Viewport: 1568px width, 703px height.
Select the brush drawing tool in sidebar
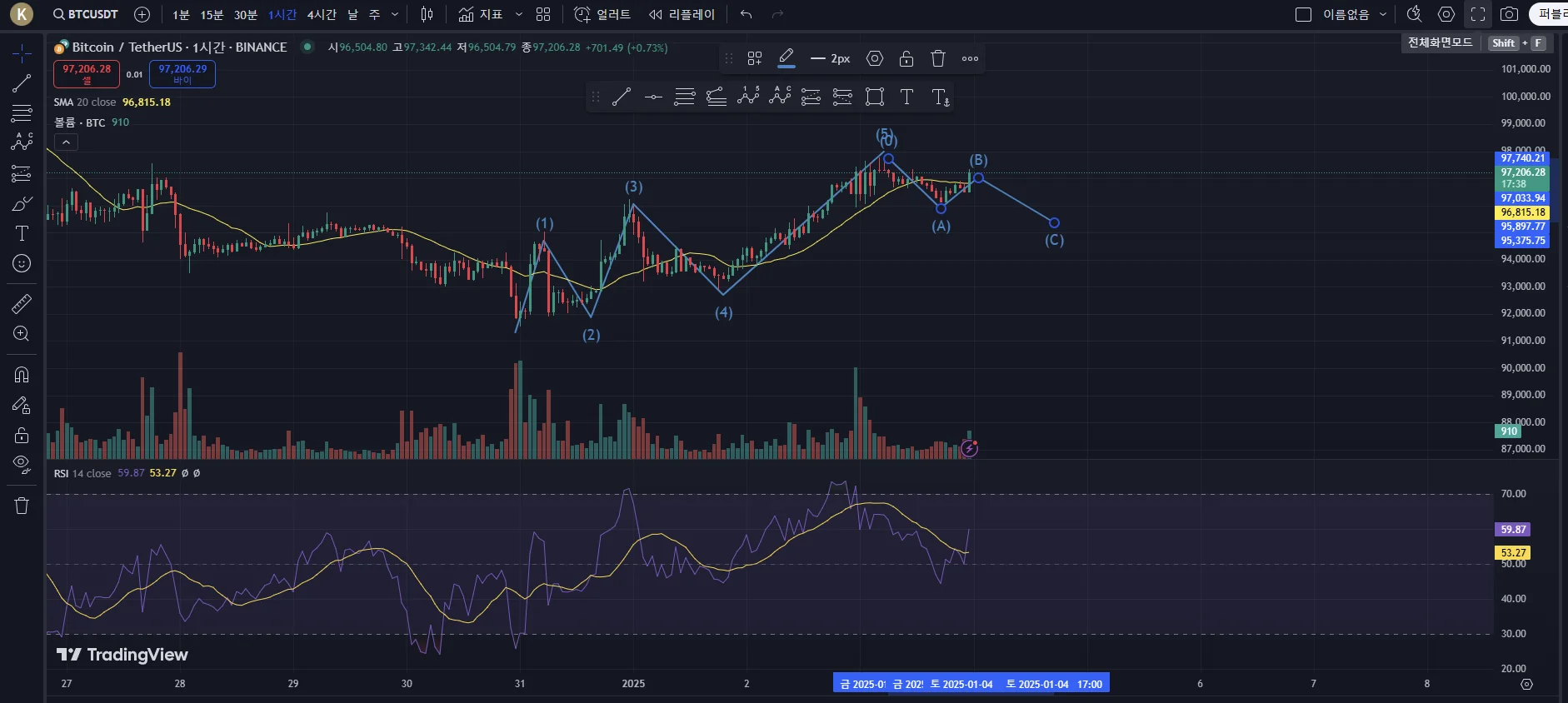22,203
